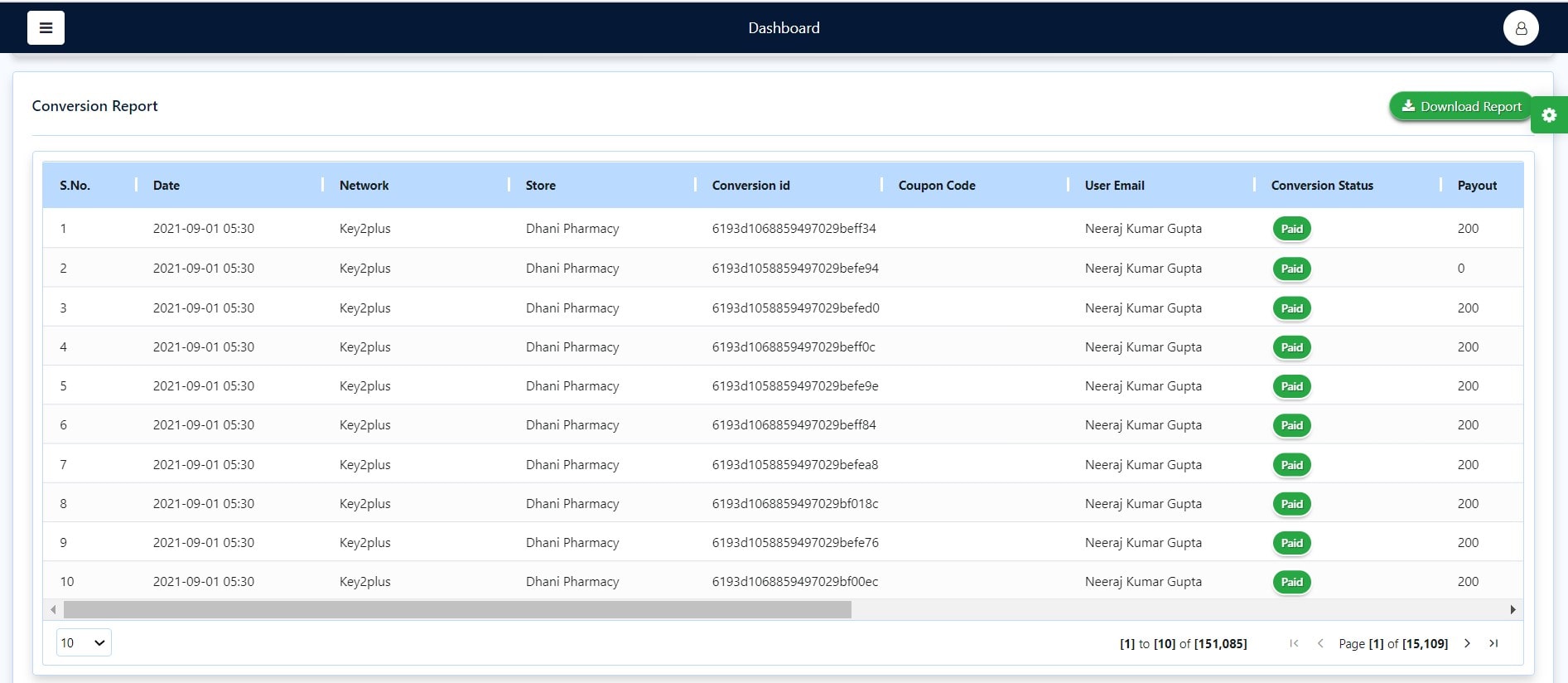Sort by the Coupon Code column header
The image size is (1568, 683).
937,186
